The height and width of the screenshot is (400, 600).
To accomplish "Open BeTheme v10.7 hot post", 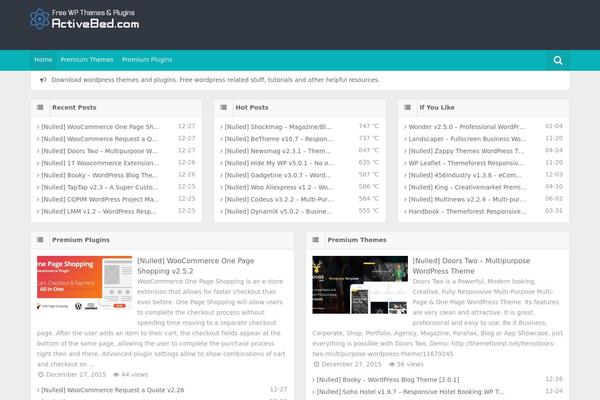I will coord(279,139).
